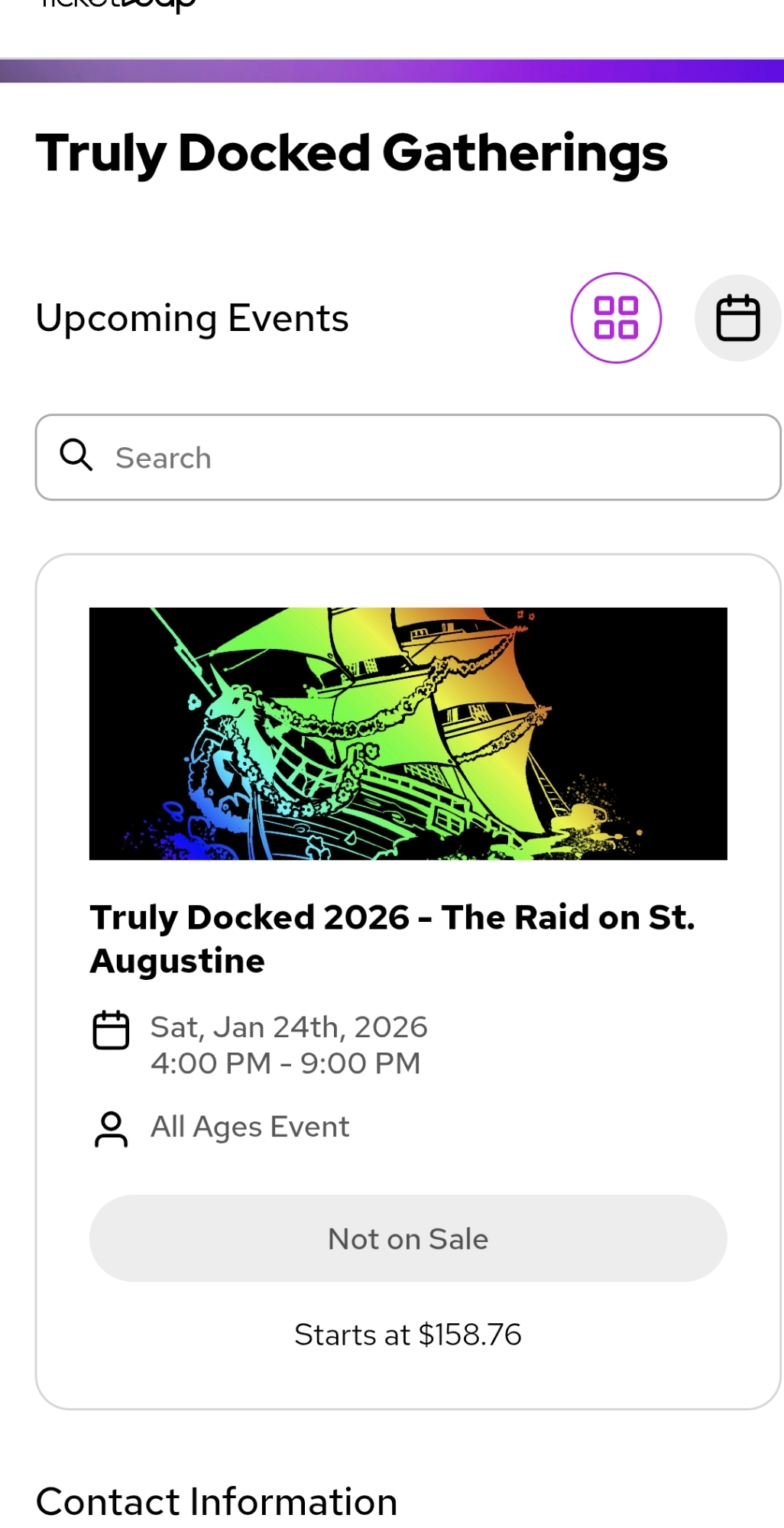This screenshot has height=1528, width=784.
Task: Click the magnifying glass search icon
Action: click(x=76, y=455)
